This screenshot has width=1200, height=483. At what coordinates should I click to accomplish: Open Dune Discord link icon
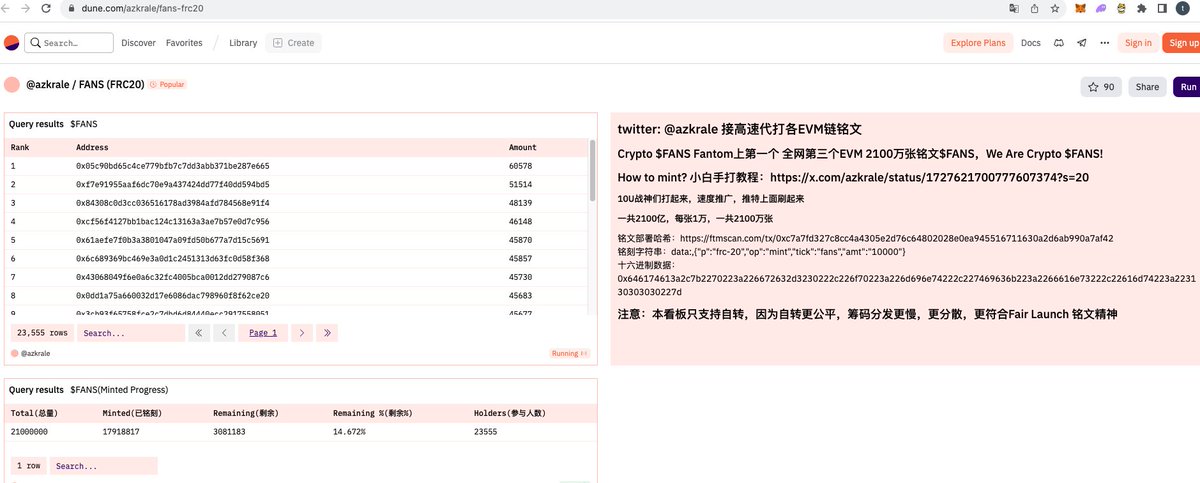point(1058,43)
